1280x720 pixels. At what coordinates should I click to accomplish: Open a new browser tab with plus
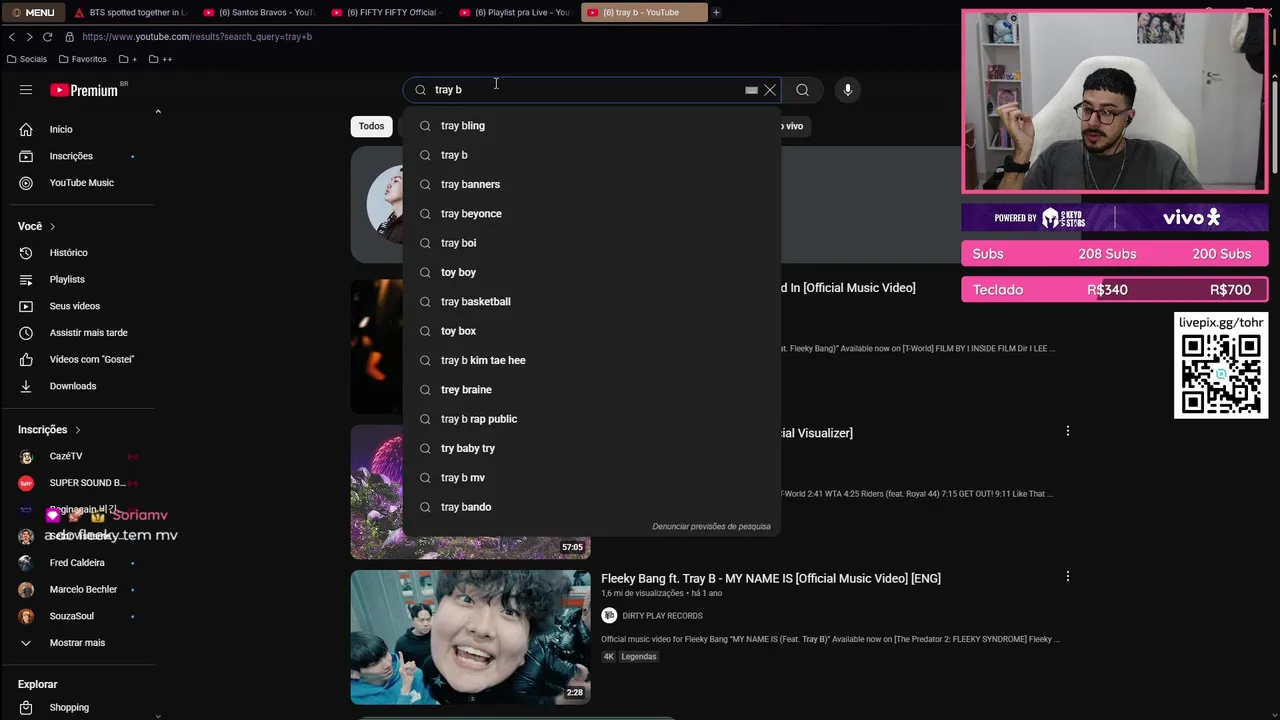(x=716, y=12)
